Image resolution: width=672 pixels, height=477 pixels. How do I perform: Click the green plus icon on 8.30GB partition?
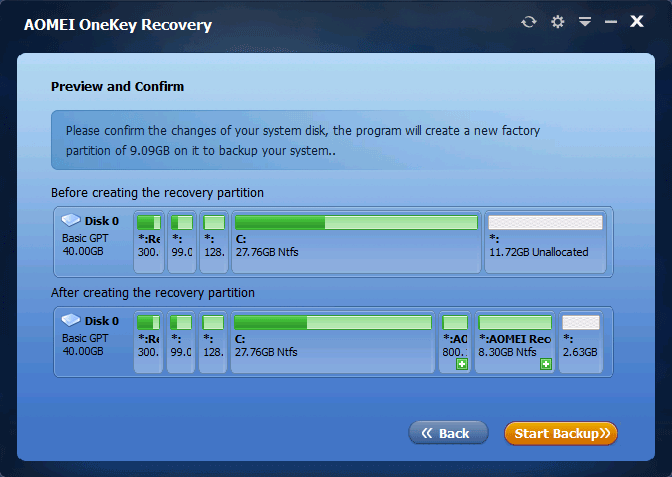pyautogui.click(x=546, y=364)
